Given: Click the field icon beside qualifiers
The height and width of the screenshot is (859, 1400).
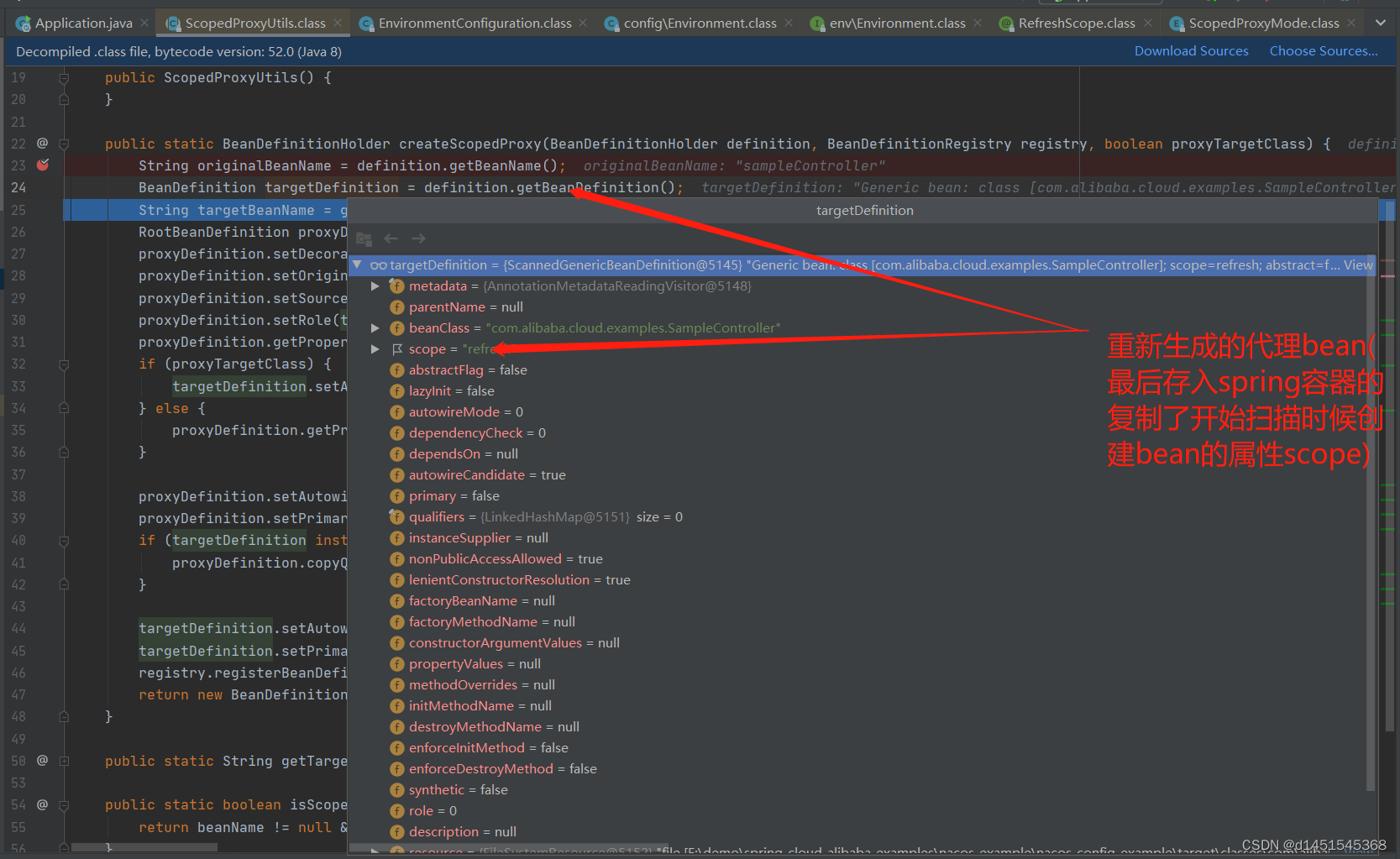Looking at the screenshot, I should (397, 517).
